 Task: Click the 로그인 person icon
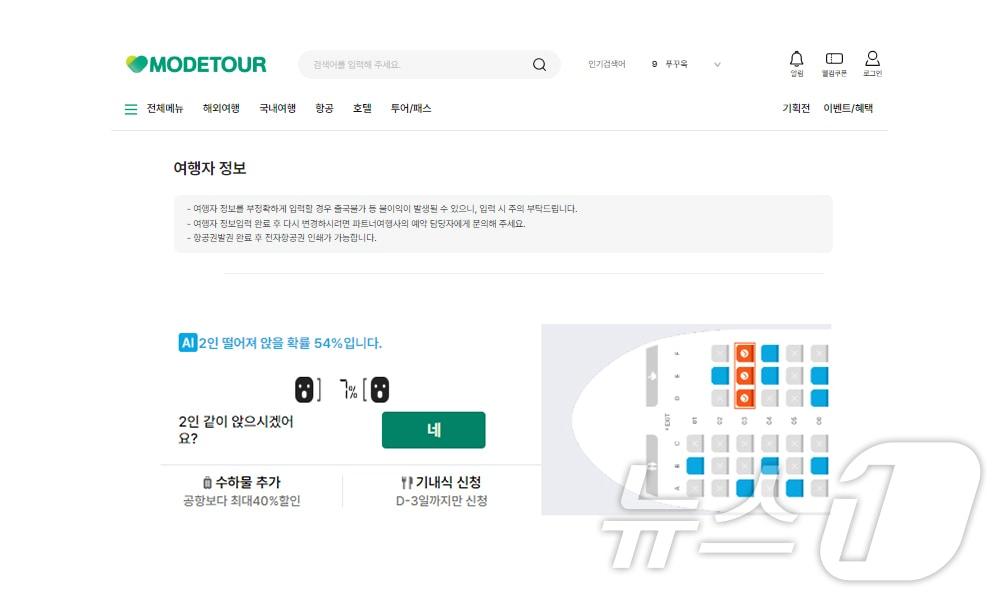click(872, 59)
